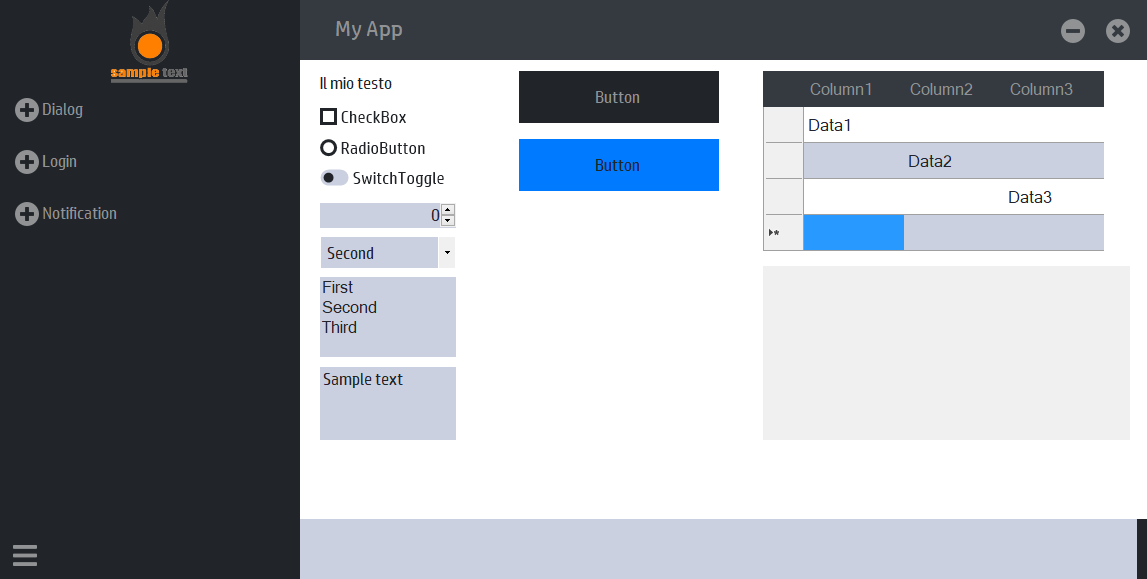The image size is (1147, 579).
Task: Tick the CheckBox option
Action: 328,117
